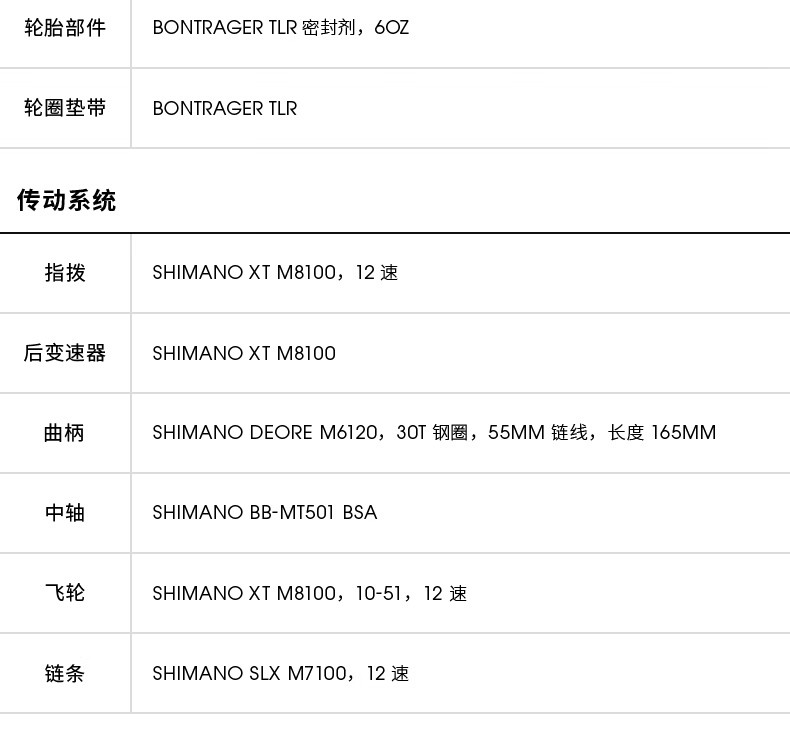Select the 后变速器 row label
790x740 pixels.
tap(65, 353)
